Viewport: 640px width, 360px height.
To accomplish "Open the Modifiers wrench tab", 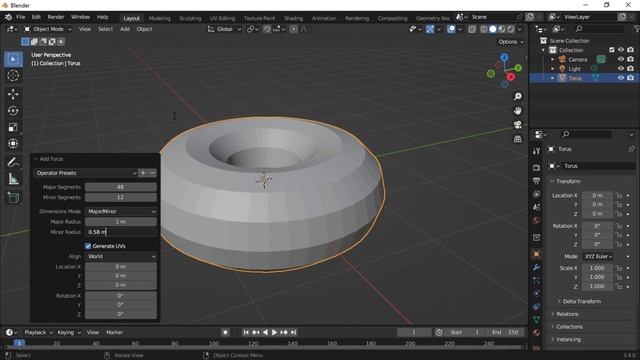I will [x=536, y=267].
